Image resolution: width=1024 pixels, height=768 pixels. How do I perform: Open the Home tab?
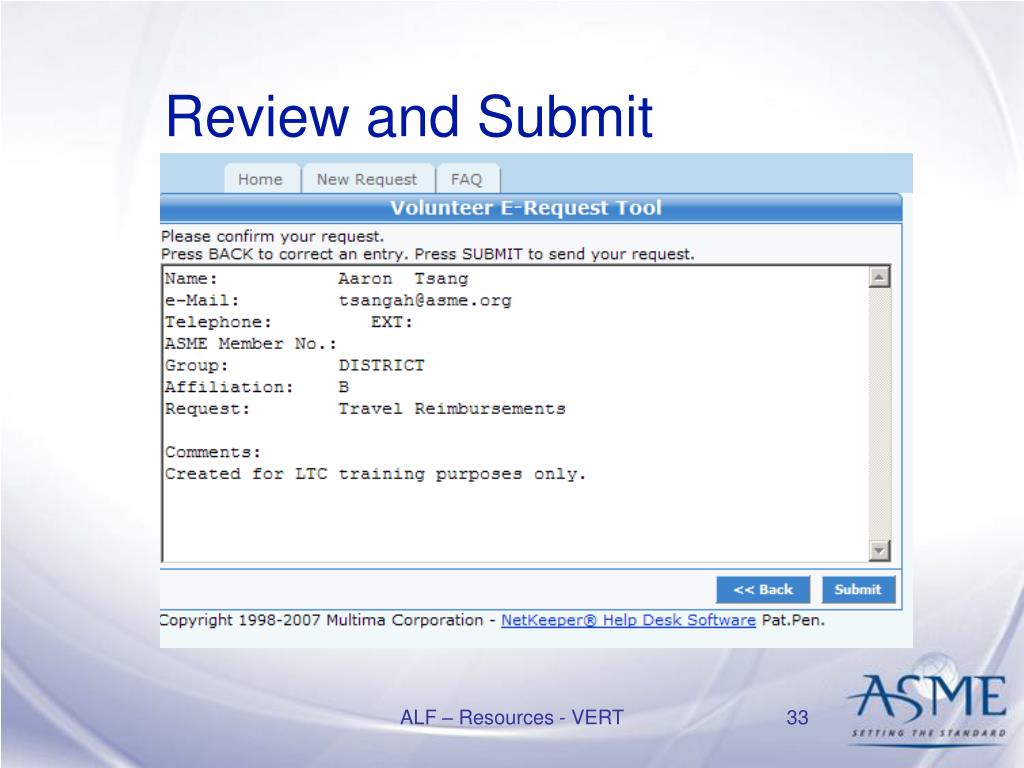click(261, 179)
